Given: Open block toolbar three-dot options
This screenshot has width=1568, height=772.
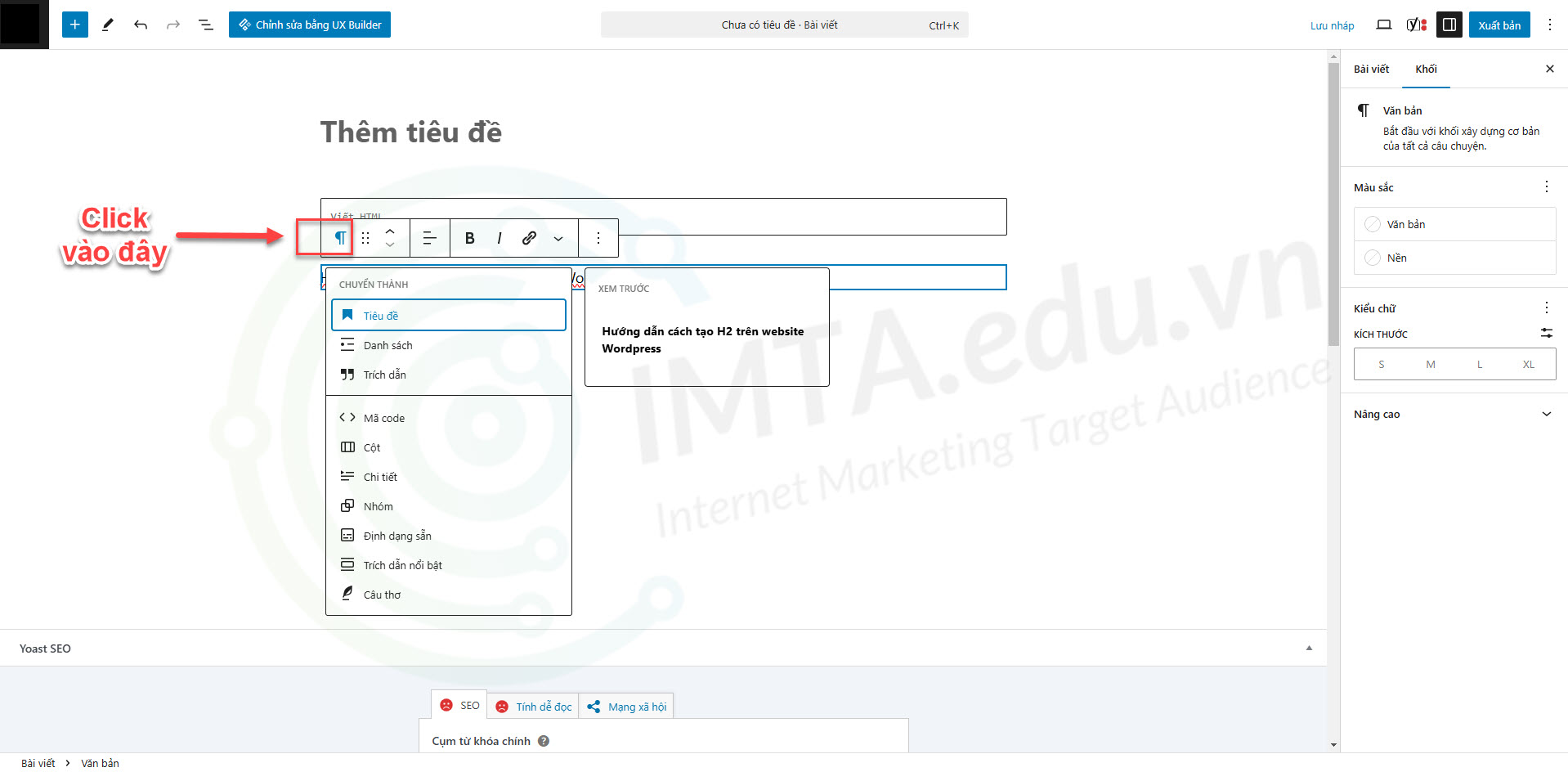Looking at the screenshot, I should pos(598,238).
